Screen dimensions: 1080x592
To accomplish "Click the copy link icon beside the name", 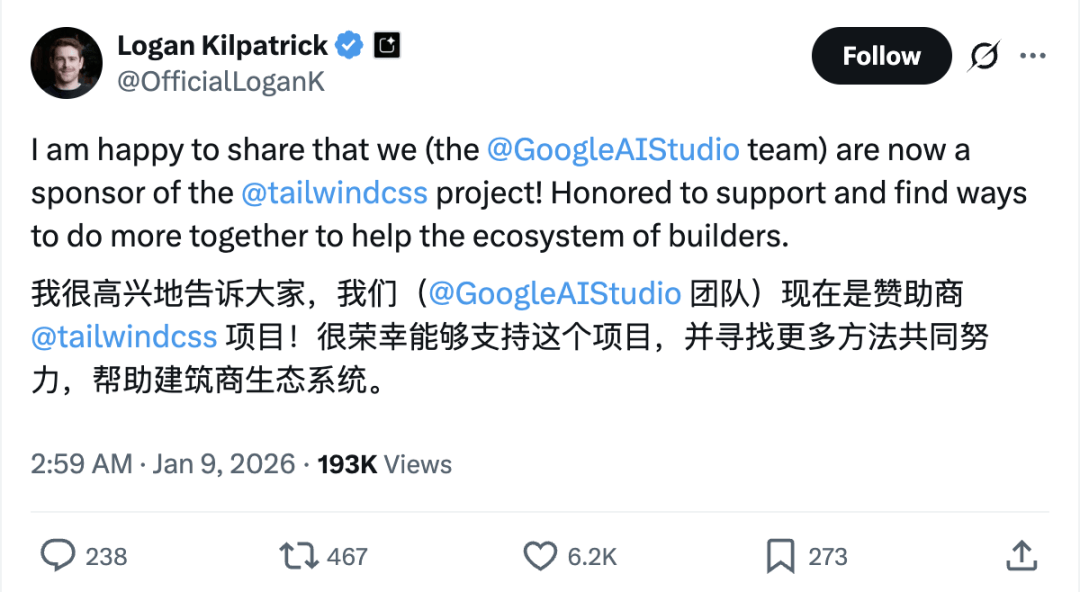I will [386, 44].
